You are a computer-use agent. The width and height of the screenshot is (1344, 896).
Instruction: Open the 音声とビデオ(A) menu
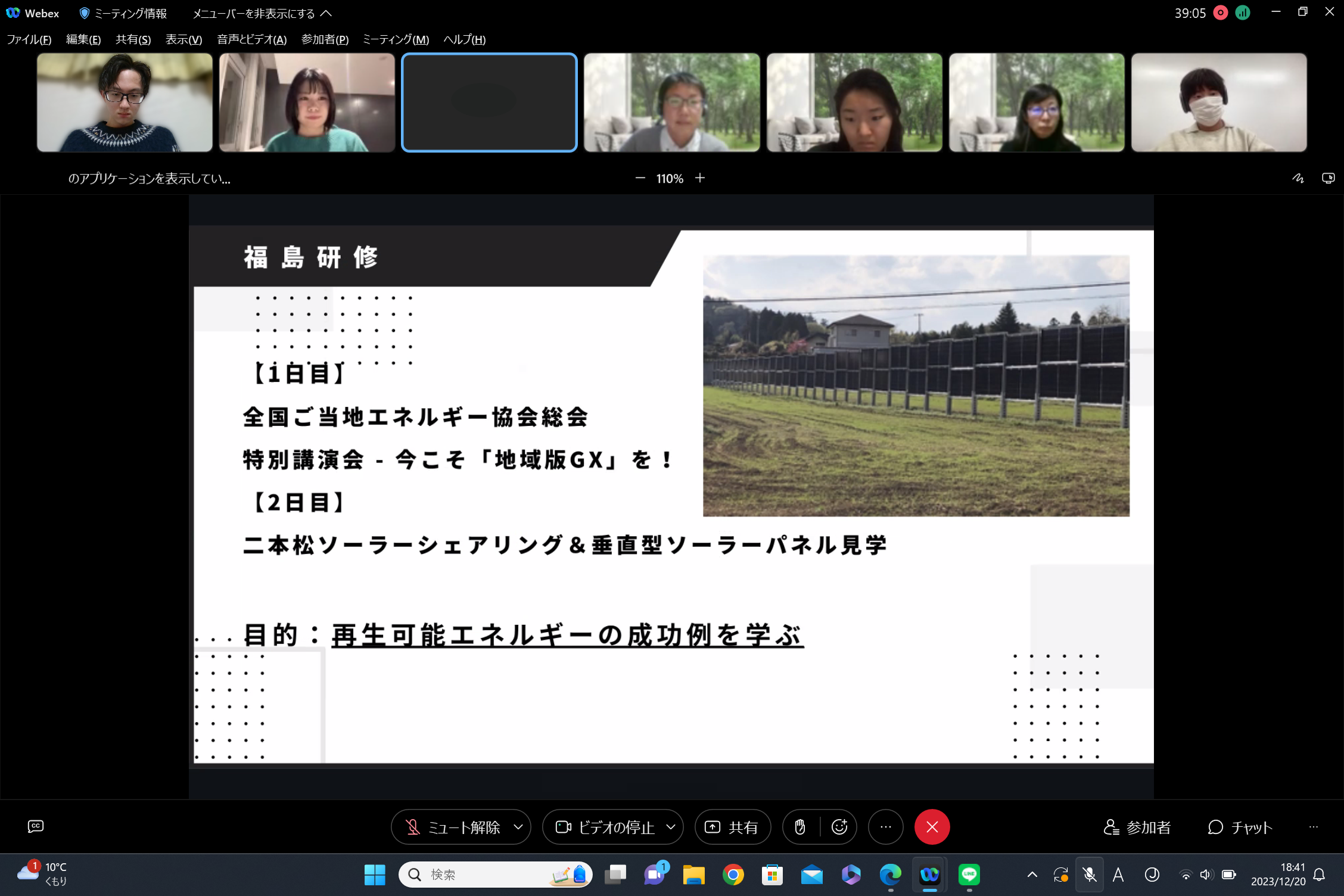251,39
